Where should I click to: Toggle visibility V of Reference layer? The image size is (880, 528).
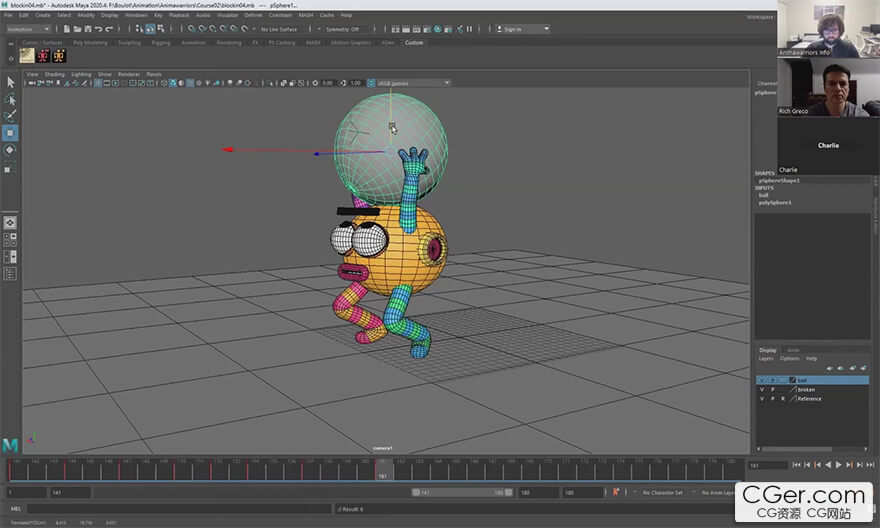pos(762,399)
